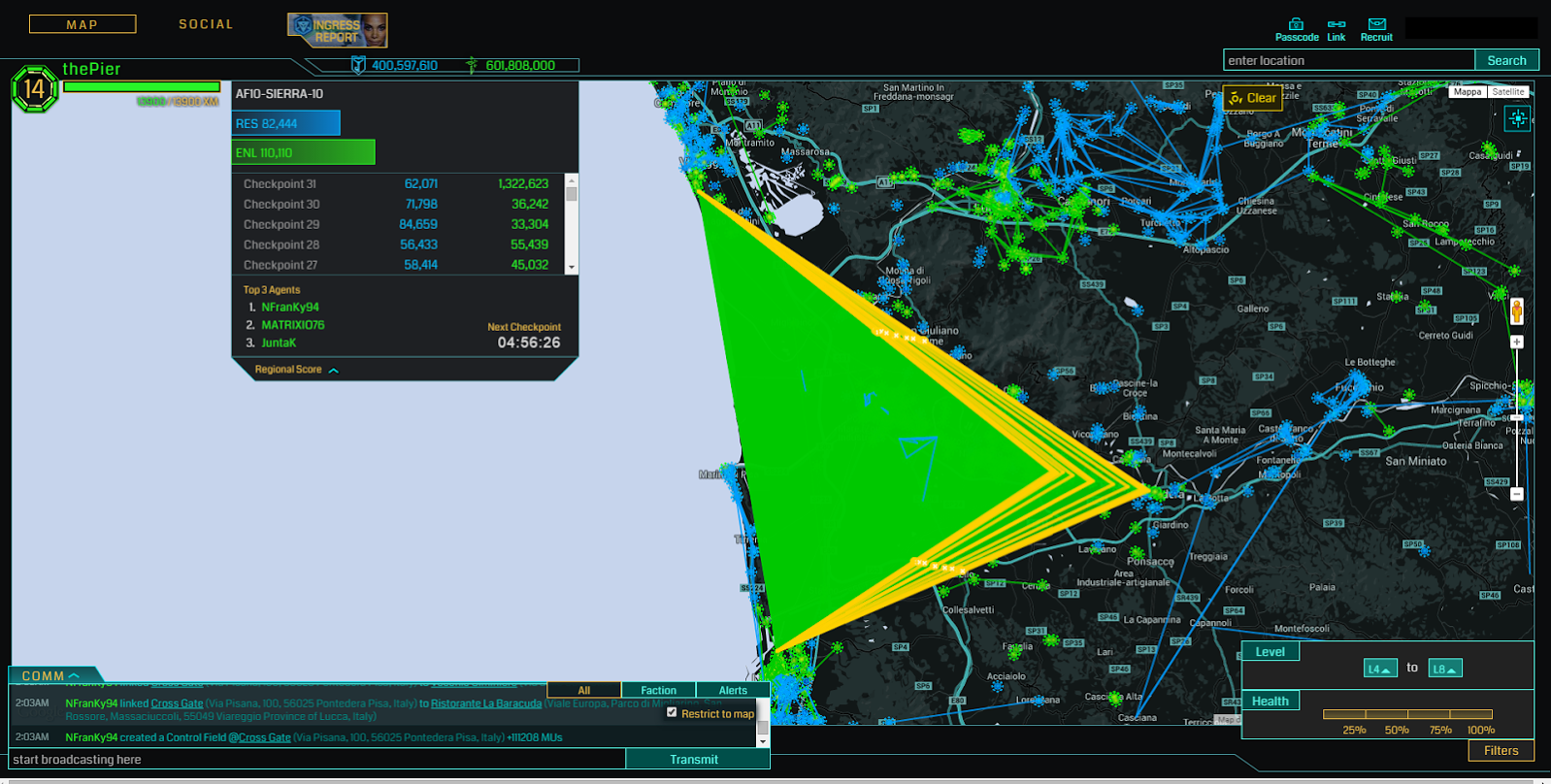Click the Resistance shield score icon
This screenshot has width=1551, height=784.
coord(358,65)
